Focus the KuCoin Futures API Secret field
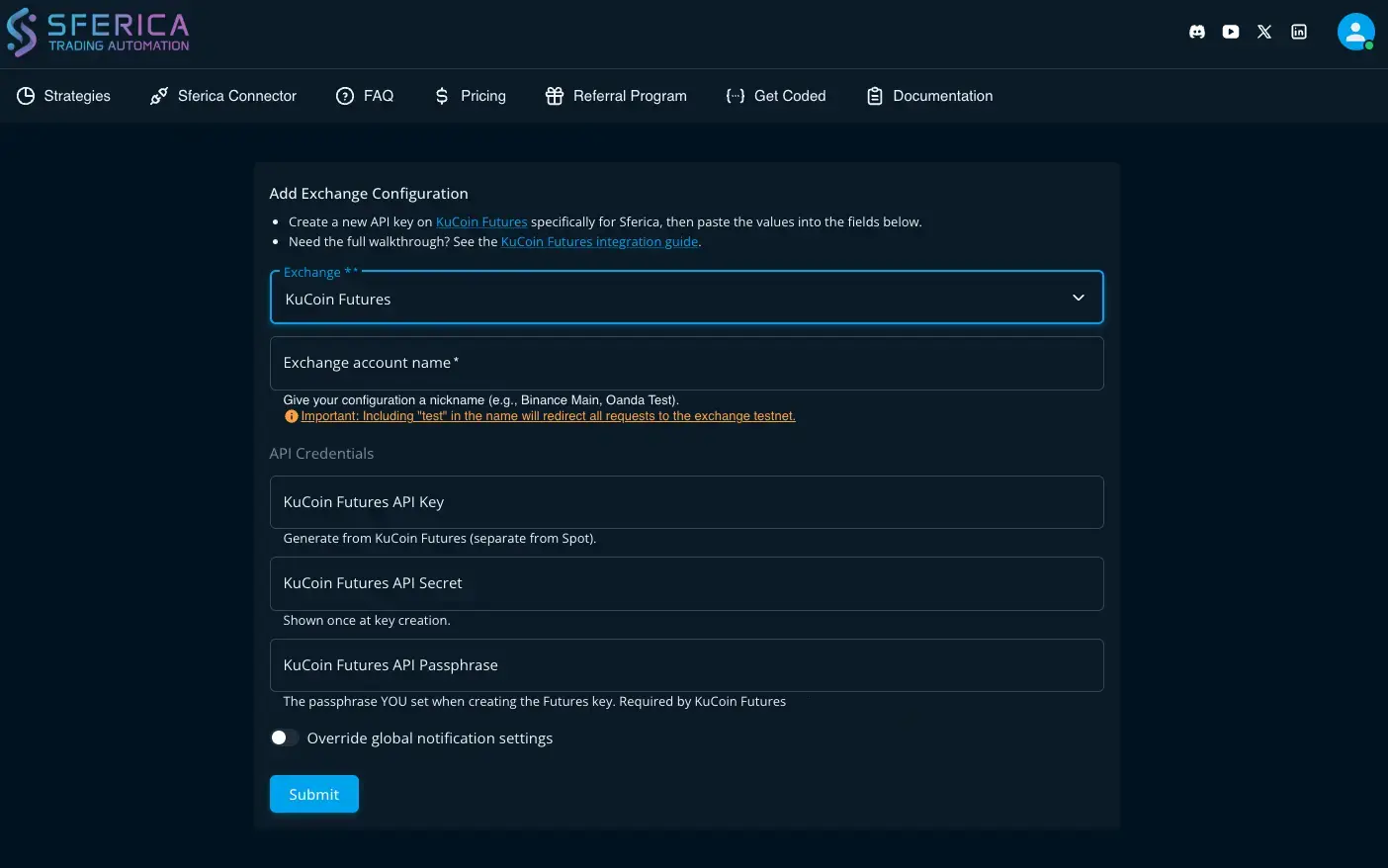This screenshot has width=1388, height=868. (x=686, y=583)
